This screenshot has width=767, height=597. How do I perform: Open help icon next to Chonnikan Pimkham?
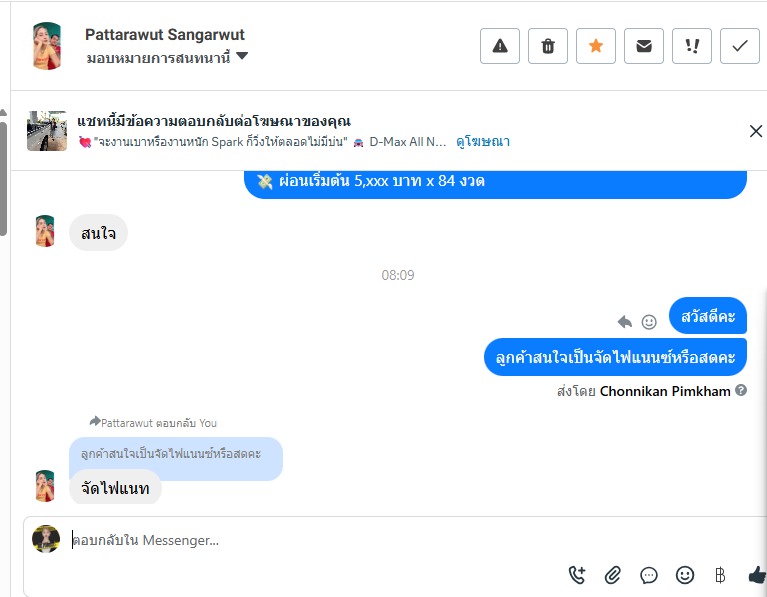tap(741, 390)
